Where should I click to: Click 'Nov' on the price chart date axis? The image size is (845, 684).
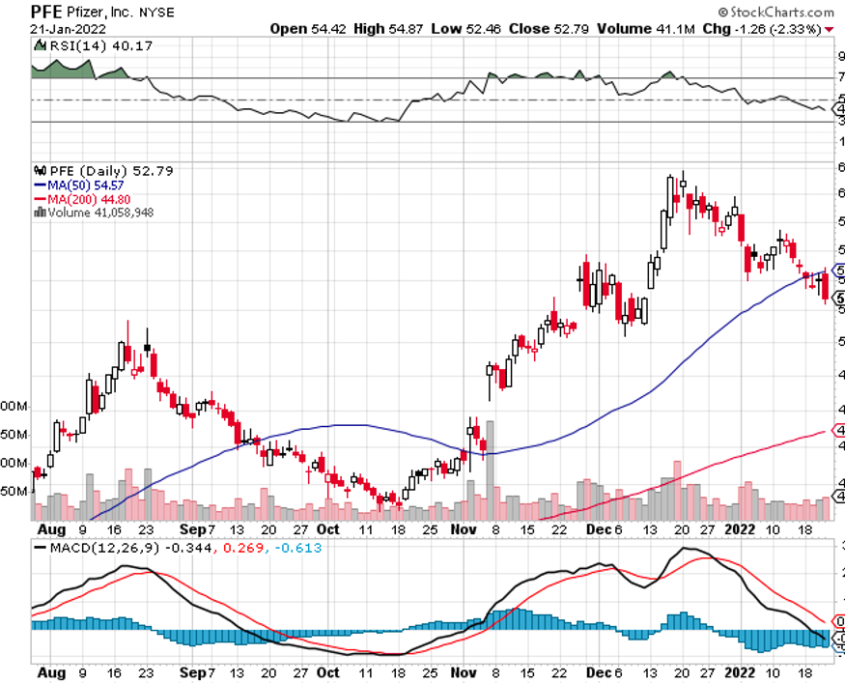(x=463, y=530)
